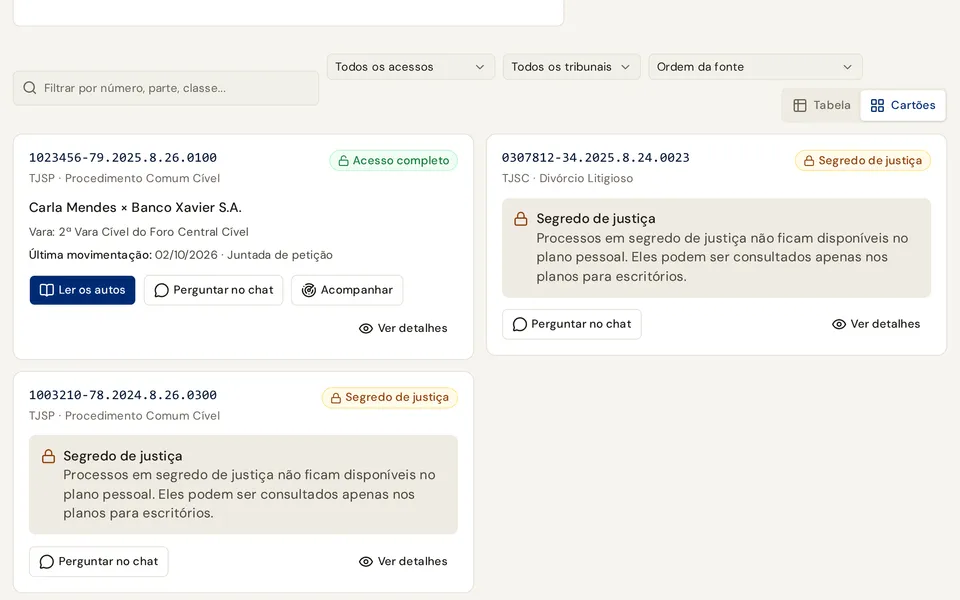Click the eye icon on card 1003210-78
The height and width of the screenshot is (600, 960).
pyautogui.click(x=366, y=562)
